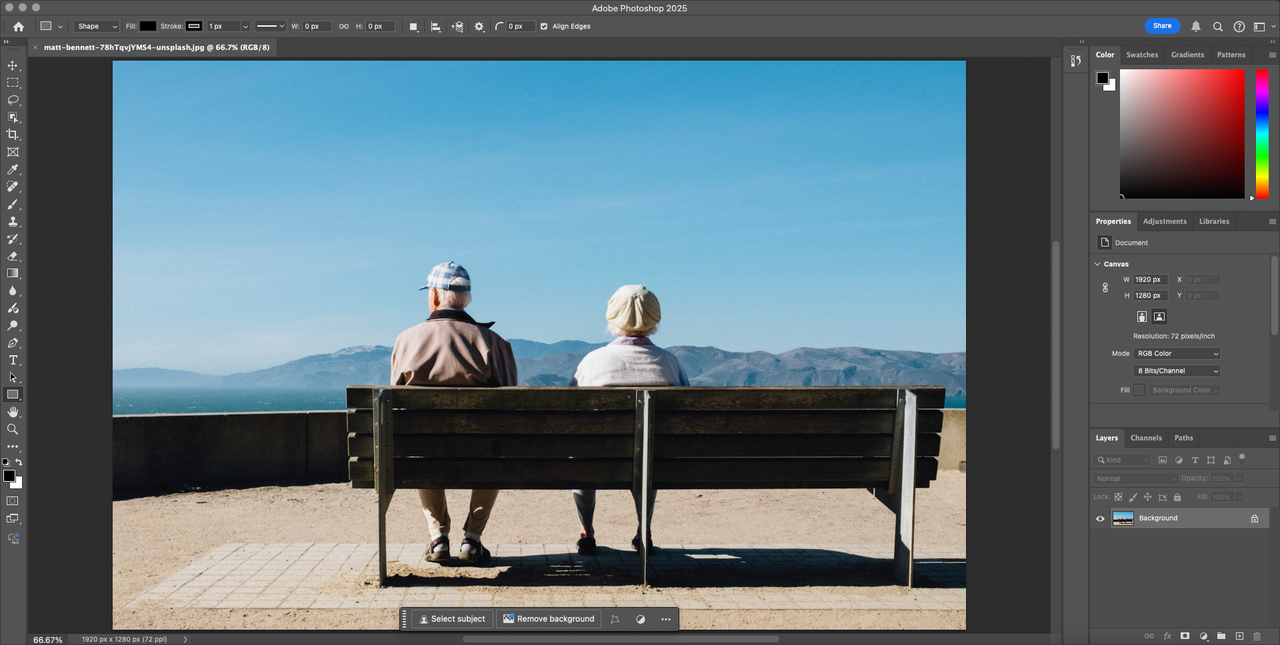Image resolution: width=1280 pixels, height=645 pixels.
Task: Select portrait canvas orientation button
Action: (x=1142, y=317)
